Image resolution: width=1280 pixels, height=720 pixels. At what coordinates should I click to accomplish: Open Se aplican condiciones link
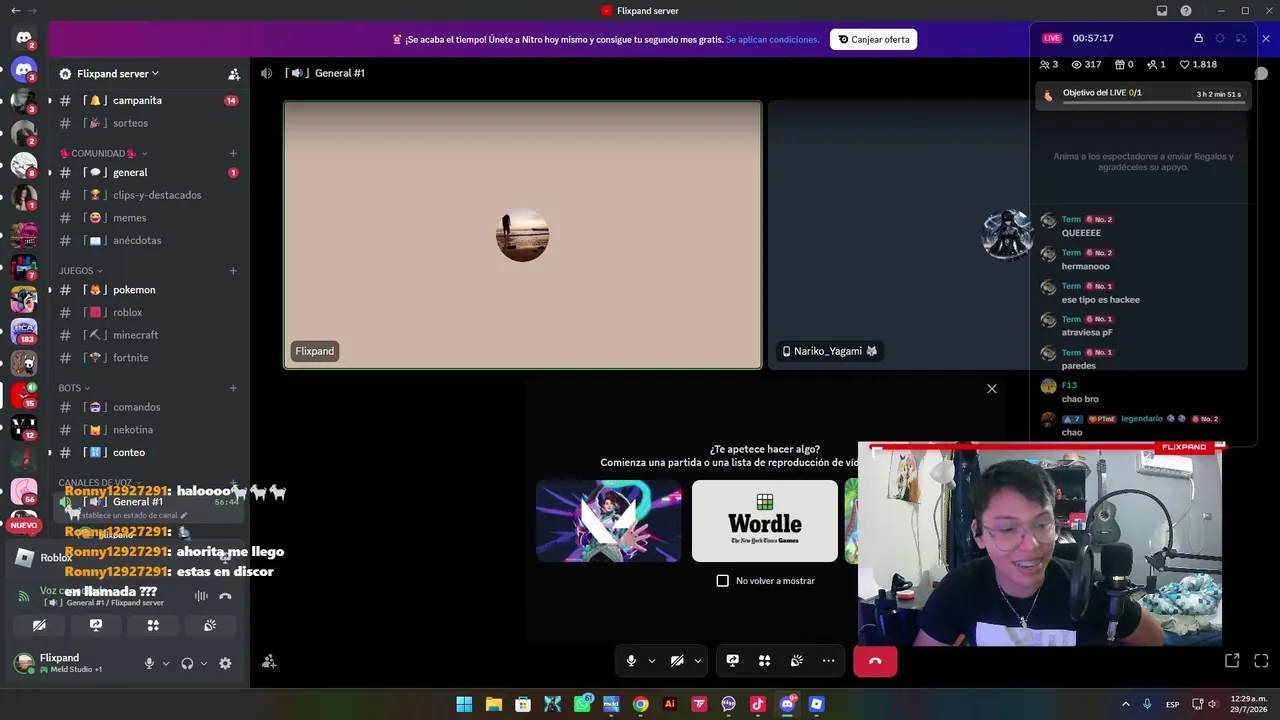coord(772,40)
